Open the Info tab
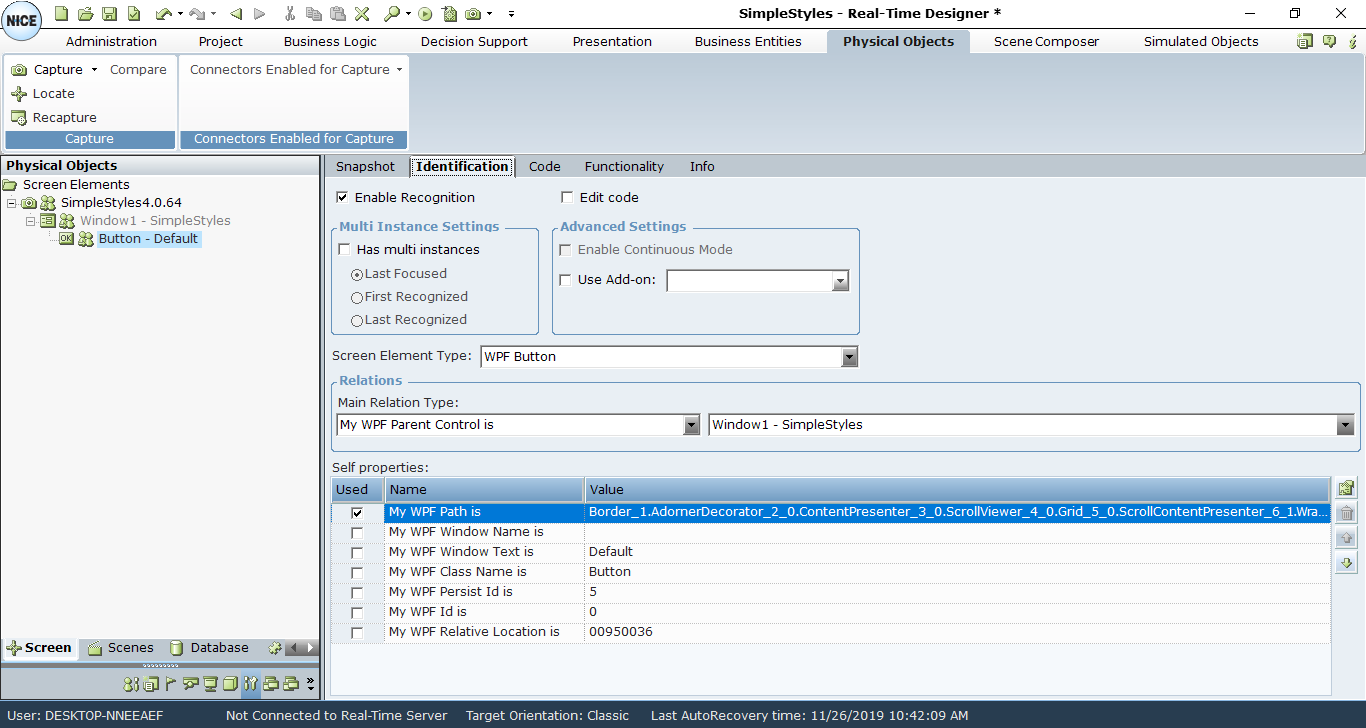Viewport: 1366px width, 728px height. pyautogui.click(x=702, y=166)
